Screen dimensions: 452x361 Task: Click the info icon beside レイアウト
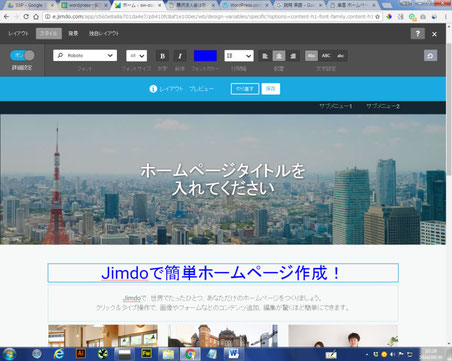click(153, 89)
